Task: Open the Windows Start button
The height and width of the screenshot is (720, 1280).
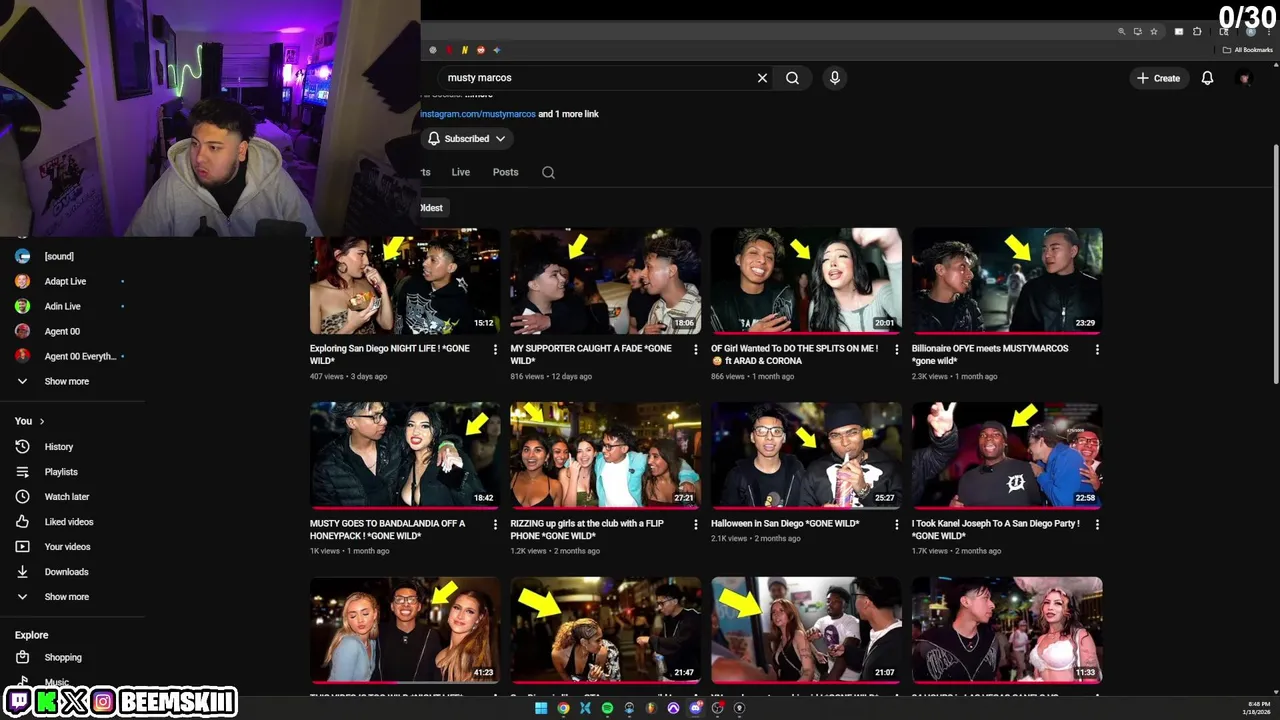Action: tap(541, 708)
